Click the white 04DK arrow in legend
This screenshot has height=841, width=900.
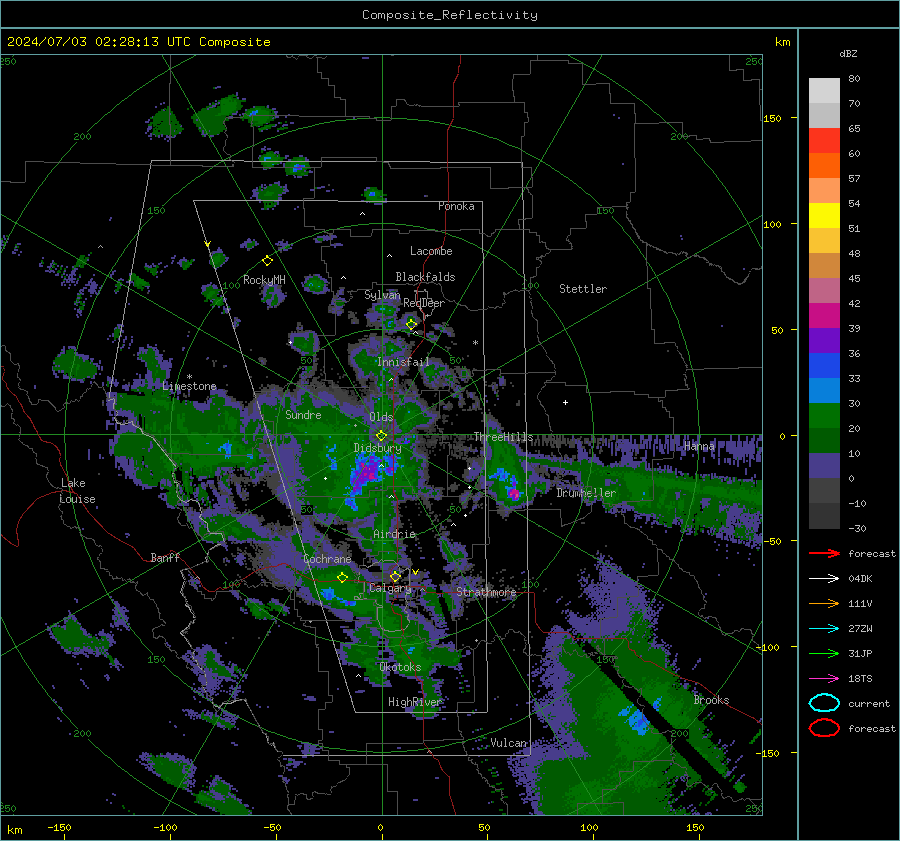coord(824,578)
